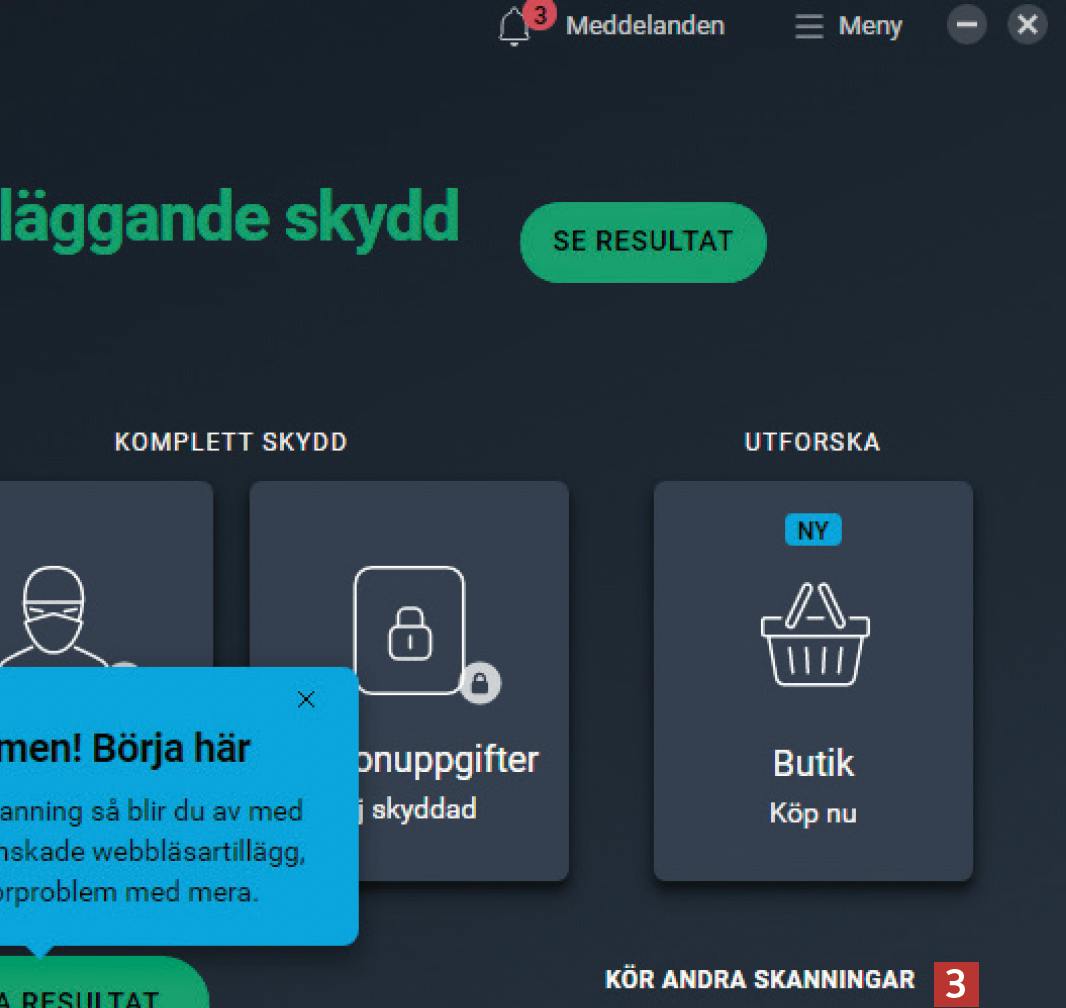Dismiss the blue Börja här tooltip

coord(306,699)
